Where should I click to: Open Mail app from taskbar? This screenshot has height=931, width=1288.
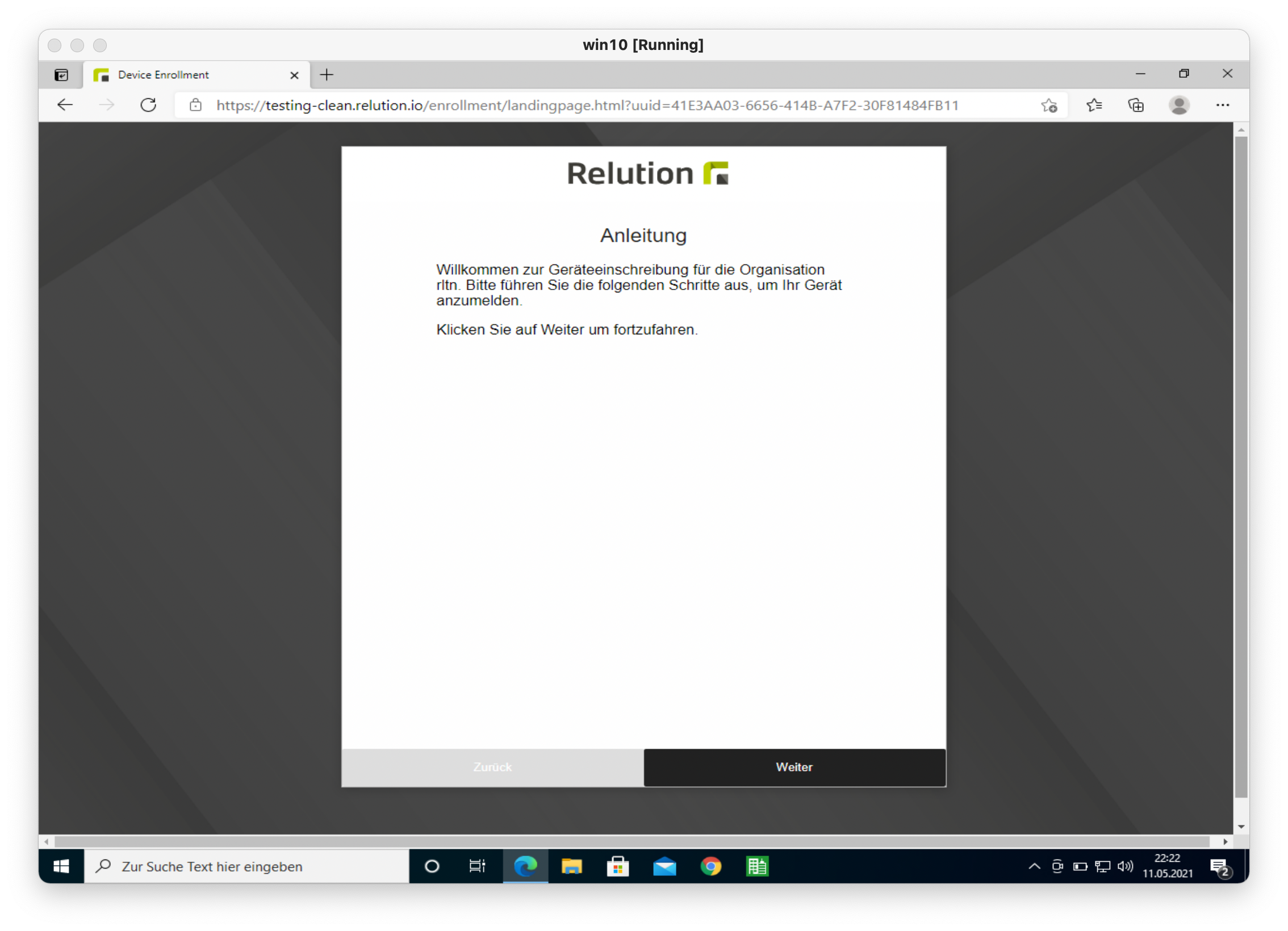664,866
